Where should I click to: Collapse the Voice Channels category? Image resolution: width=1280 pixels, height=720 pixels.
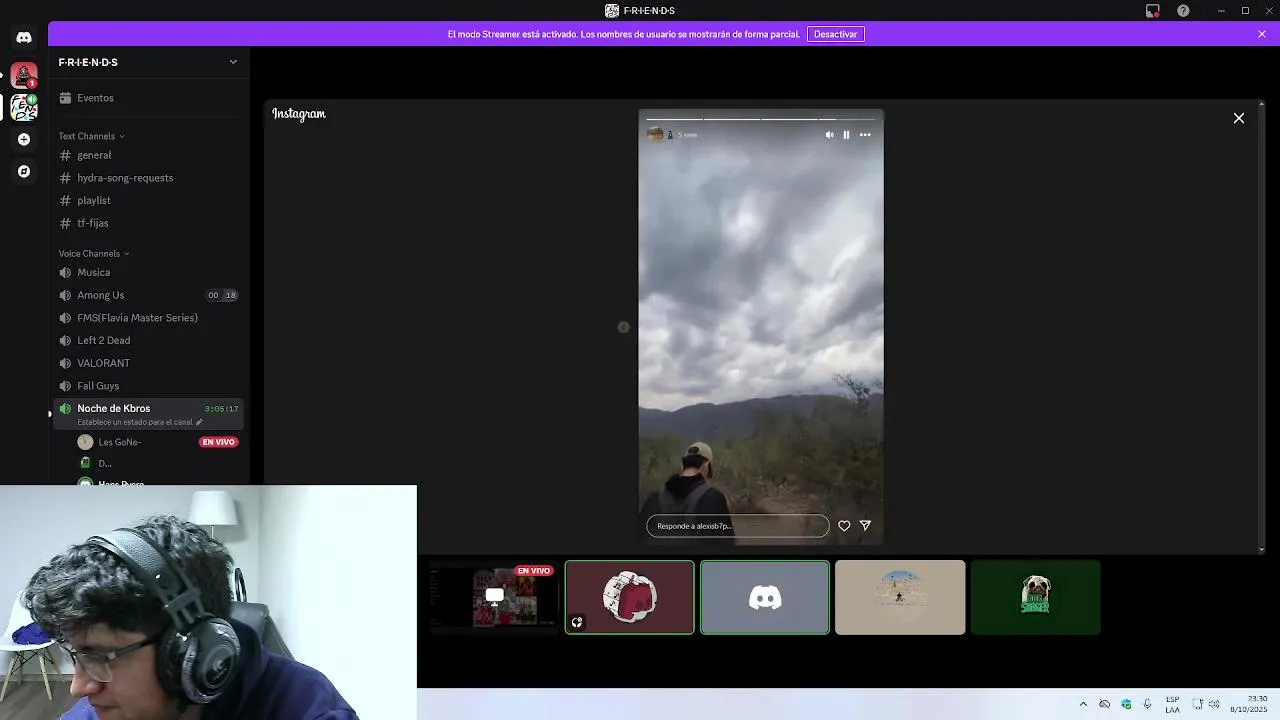[x=94, y=254]
